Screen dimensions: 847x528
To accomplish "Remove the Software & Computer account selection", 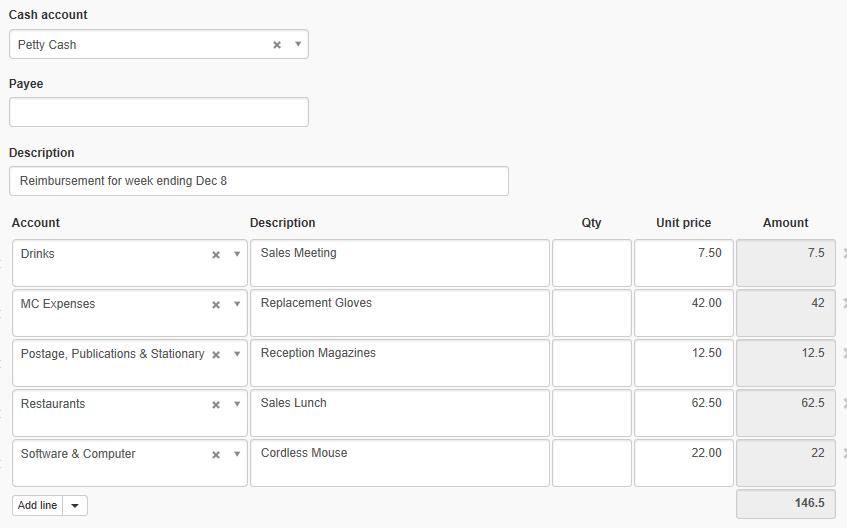I will [216, 455].
